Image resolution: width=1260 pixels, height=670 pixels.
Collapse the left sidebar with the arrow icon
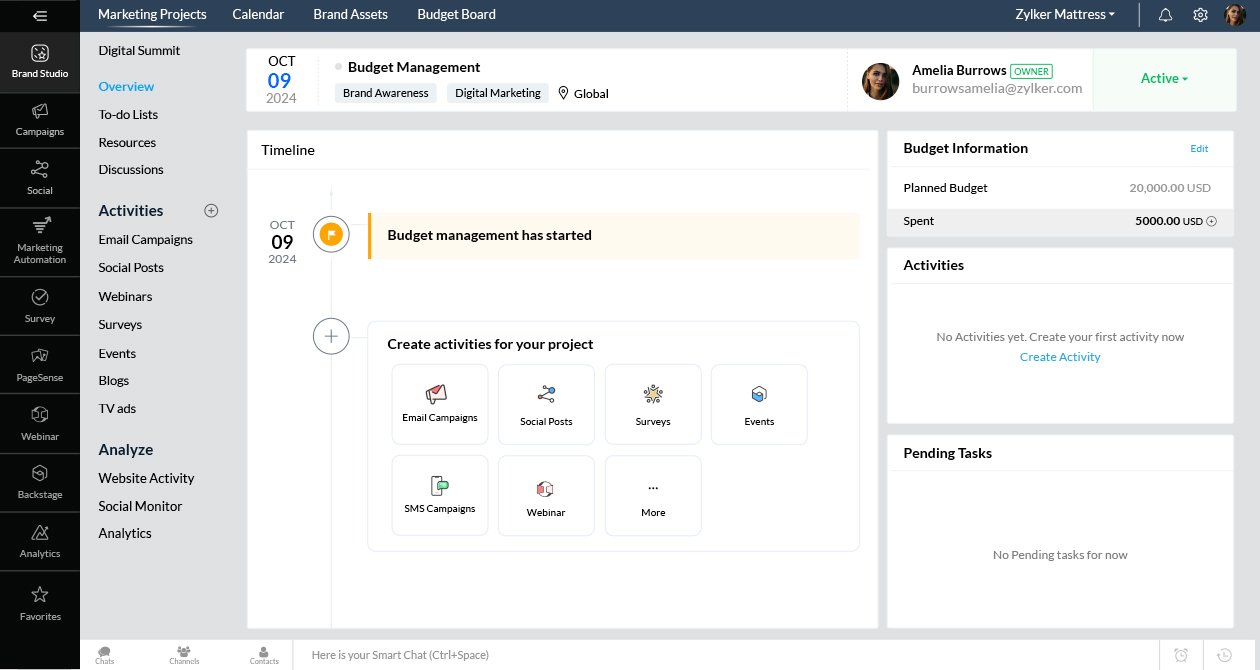tap(40, 15)
